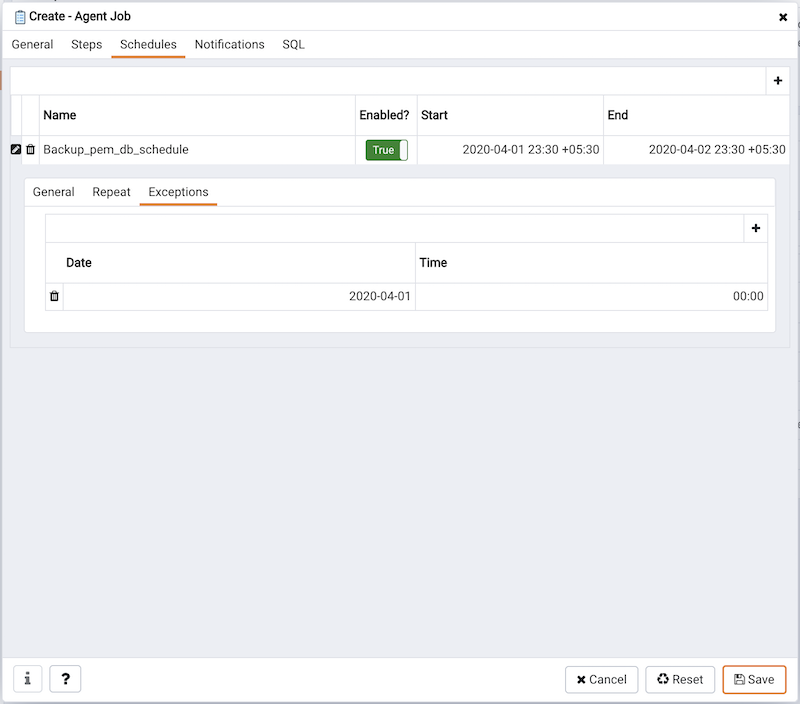Click the Enabled? column header
This screenshot has width=800, height=704.
(384, 115)
